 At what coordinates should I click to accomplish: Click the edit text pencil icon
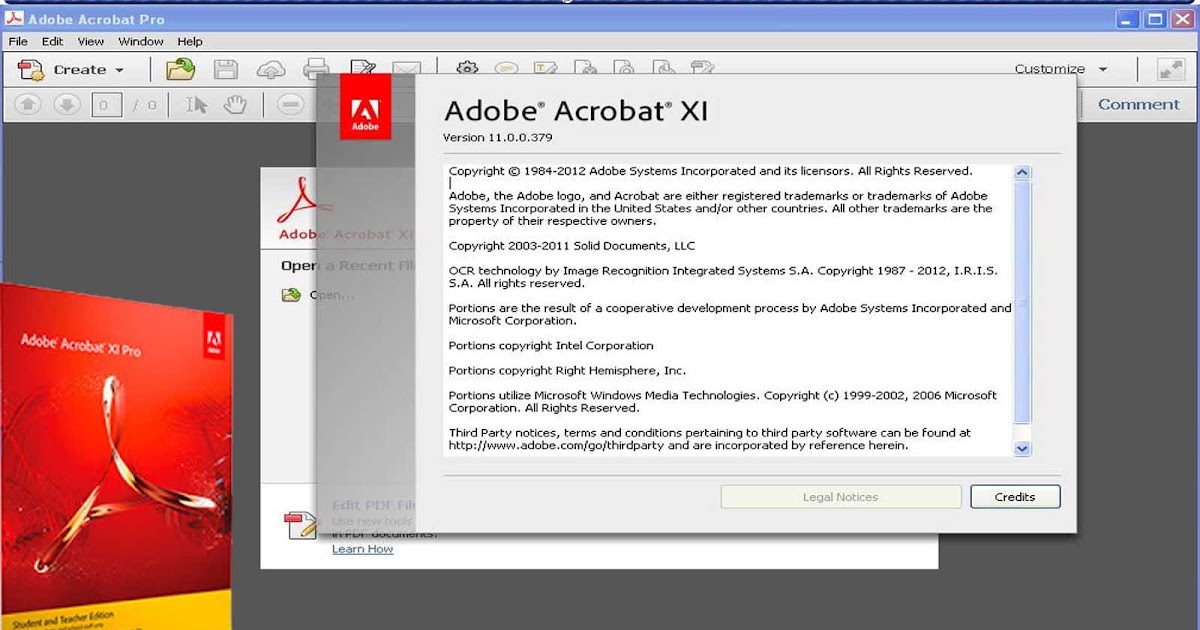tap(363, 68)
